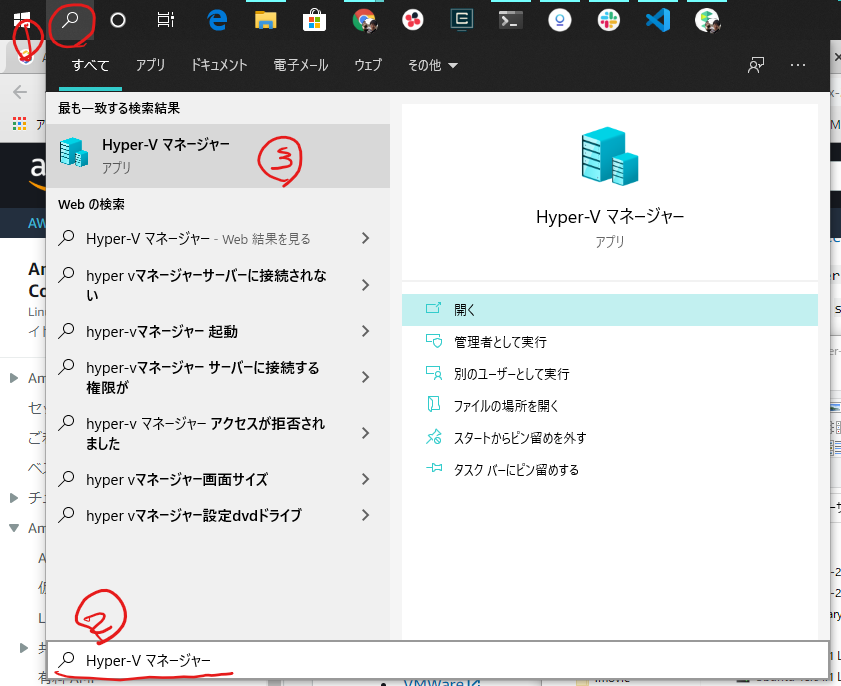Switch to the アプリ search tab
841x686 pixels.
coord(150,65)
